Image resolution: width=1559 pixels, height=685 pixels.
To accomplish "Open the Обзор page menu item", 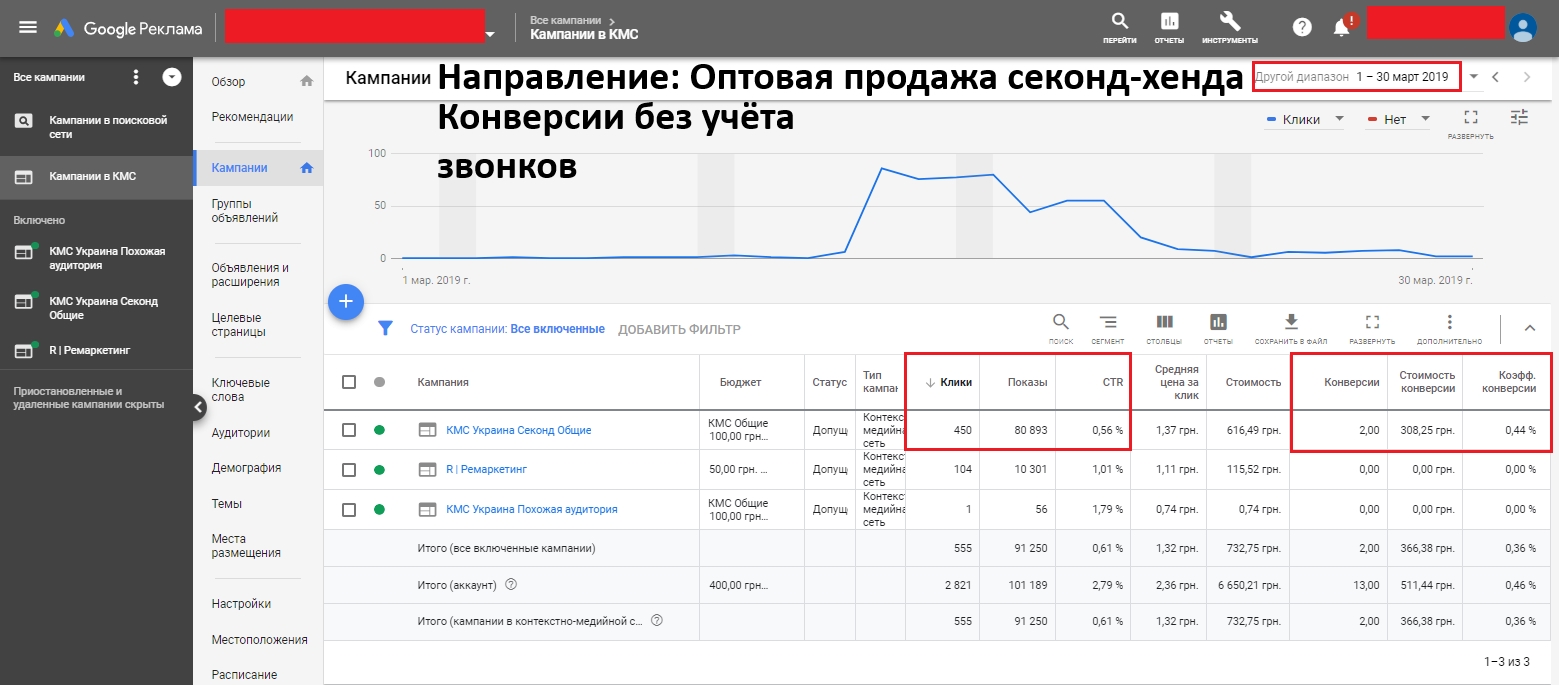I will pyautogui.click(x=228, y=82).
